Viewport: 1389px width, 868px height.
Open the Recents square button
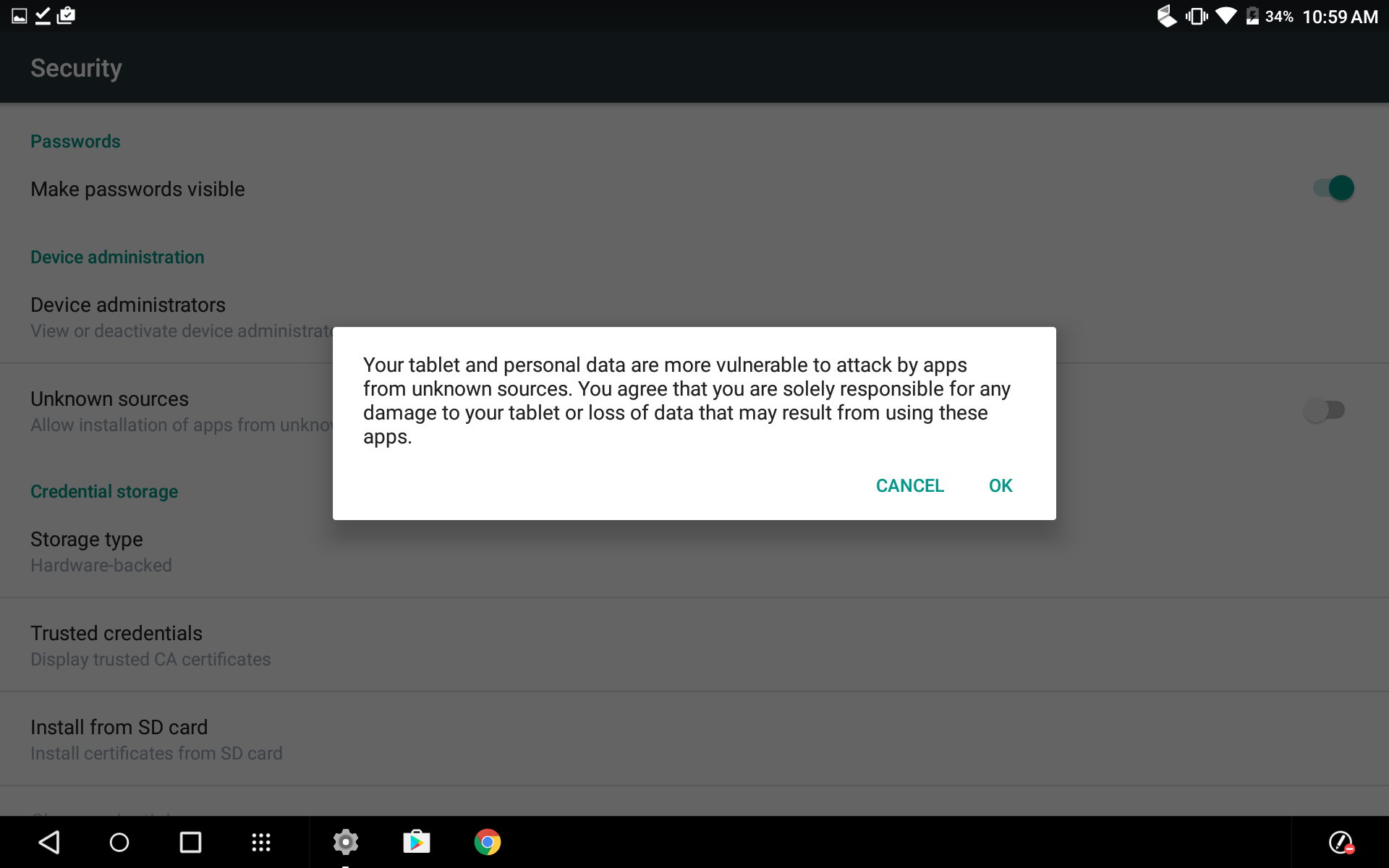click(x=190, y=841)
